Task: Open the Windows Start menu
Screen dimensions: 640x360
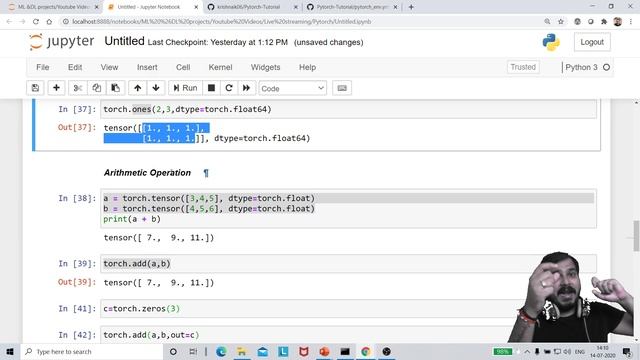Action: pyautogui.click(x=10, y=351)
